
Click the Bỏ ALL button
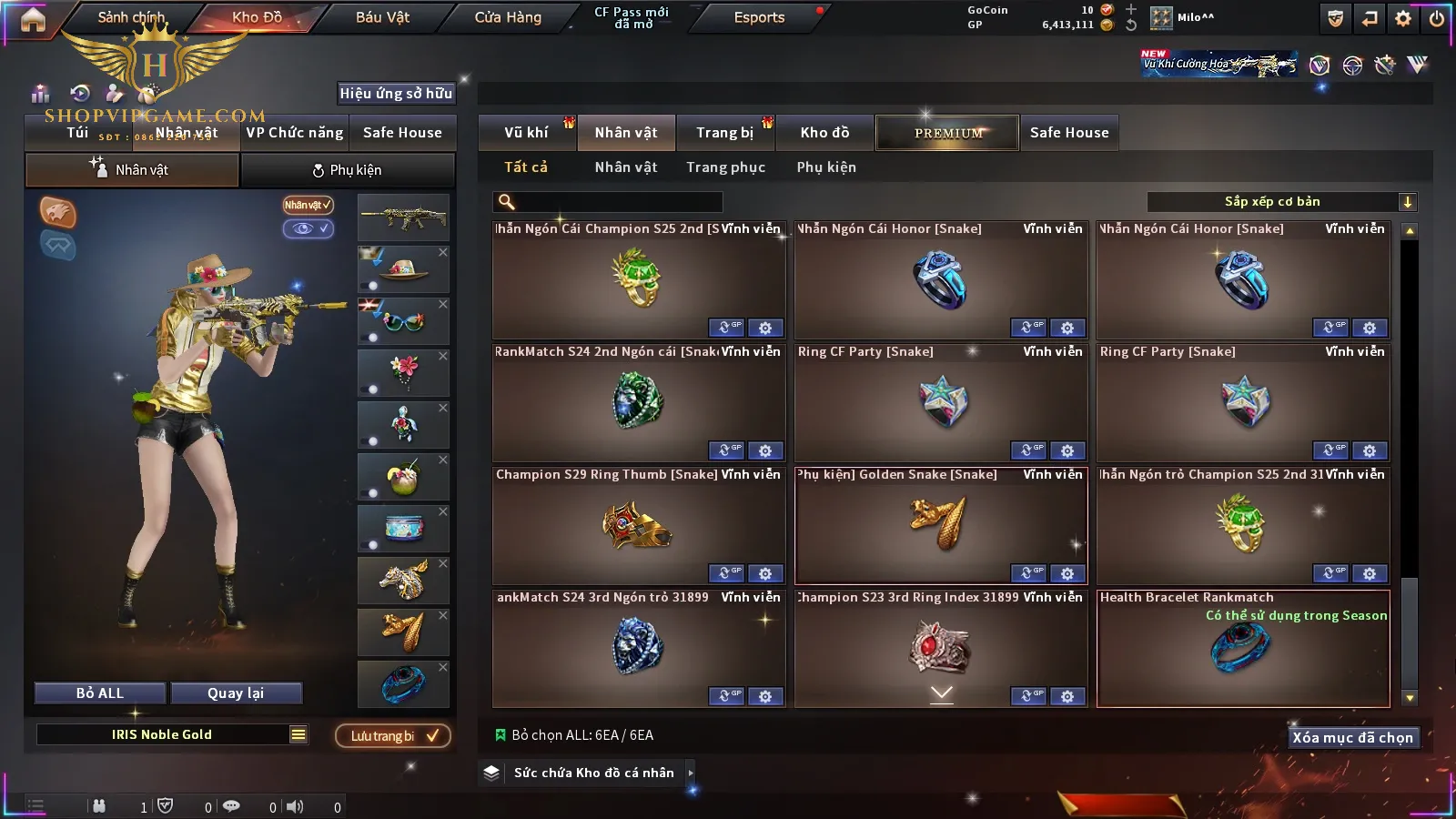pyautogui.click(x=100, y=693)
